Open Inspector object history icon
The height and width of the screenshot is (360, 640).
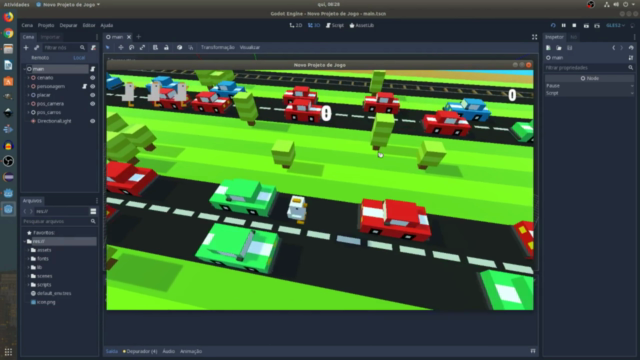tap(631, 48)
